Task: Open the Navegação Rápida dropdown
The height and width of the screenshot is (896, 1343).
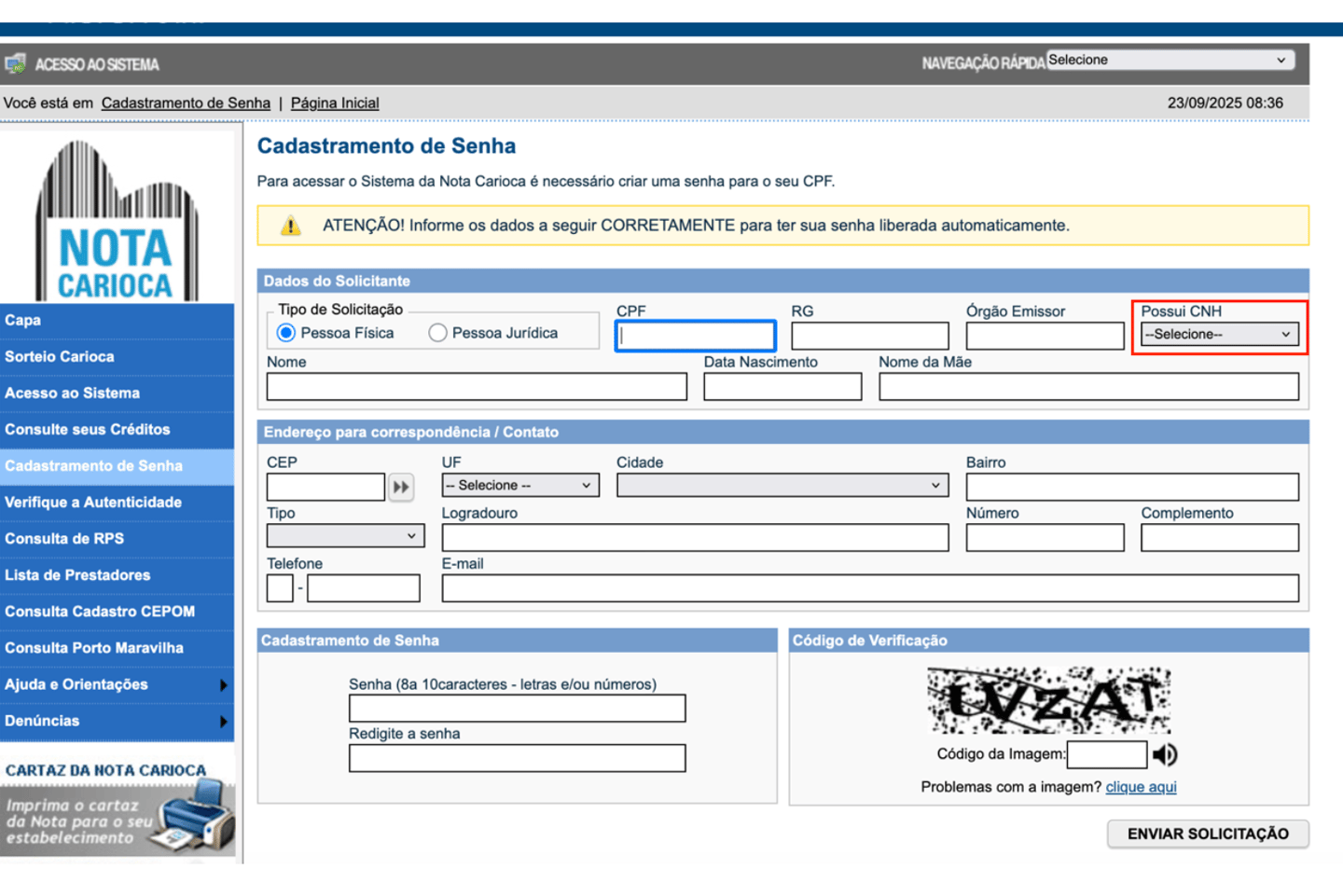Action: tap(1170, 60)
